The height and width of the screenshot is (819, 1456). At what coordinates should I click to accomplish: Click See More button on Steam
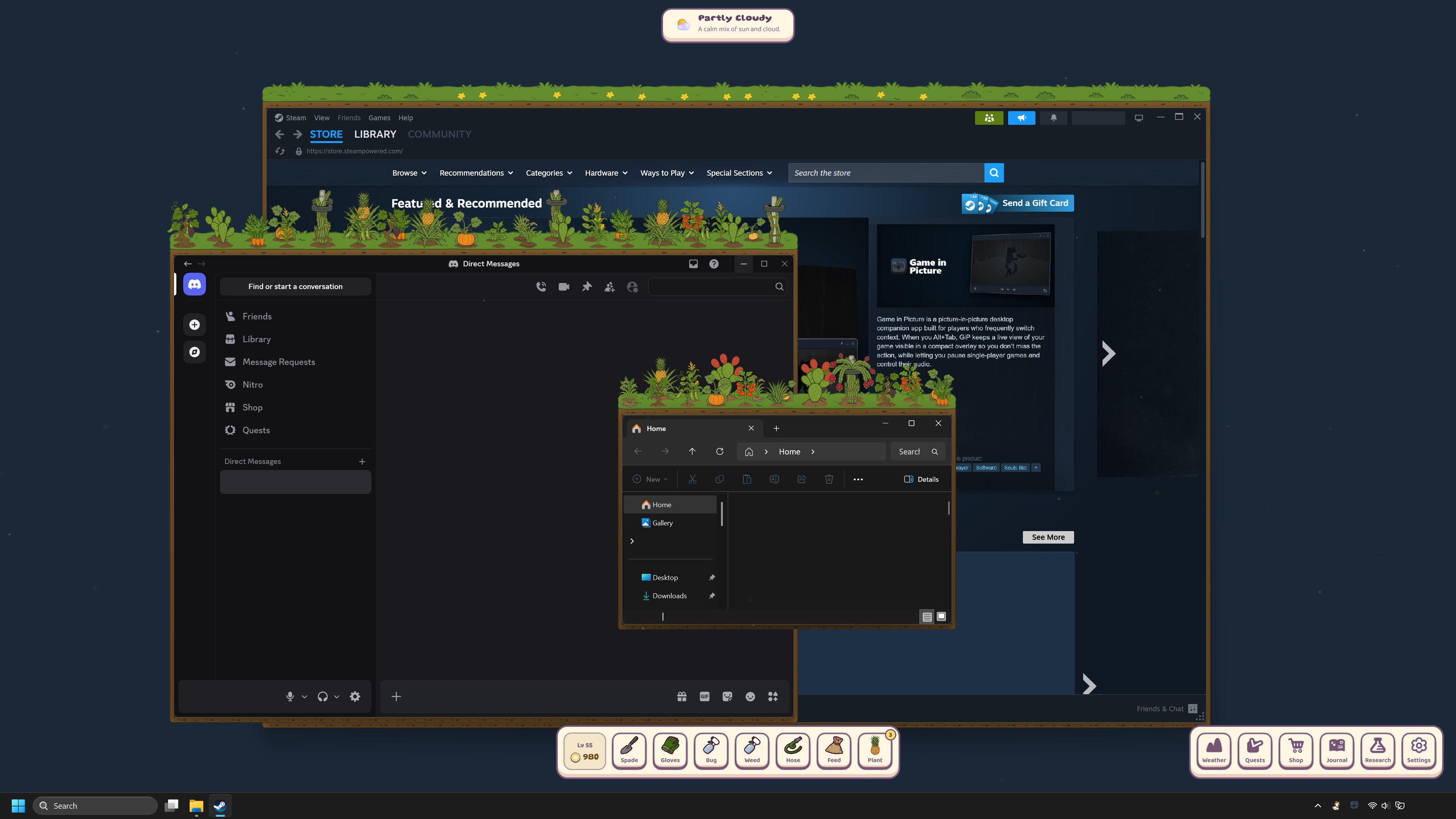1048,537
